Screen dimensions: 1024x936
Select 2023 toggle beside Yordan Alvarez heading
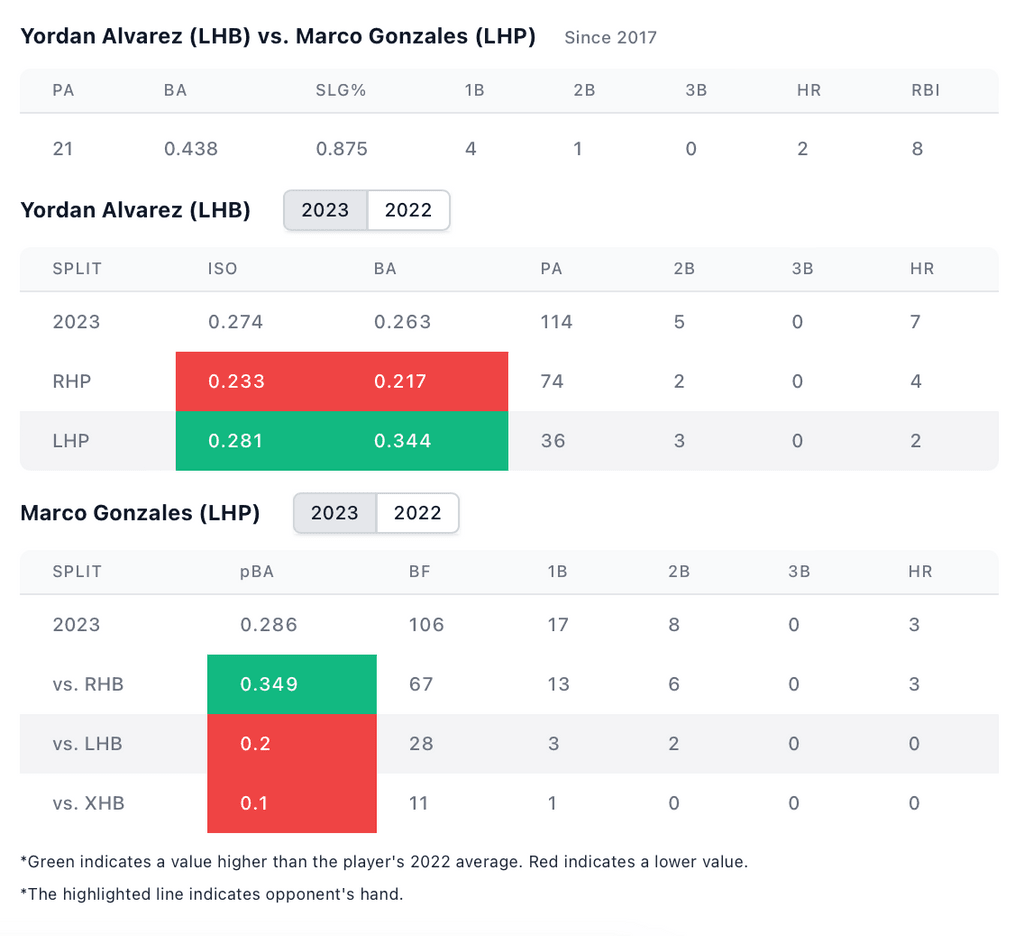325,210
